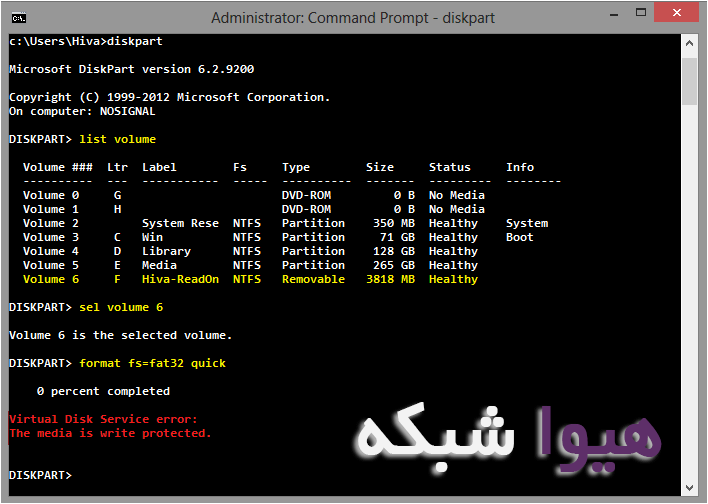Screen dimensions: 708x504
Task: Click the 'Media' volume label
Action: click(x=159, y=265)
